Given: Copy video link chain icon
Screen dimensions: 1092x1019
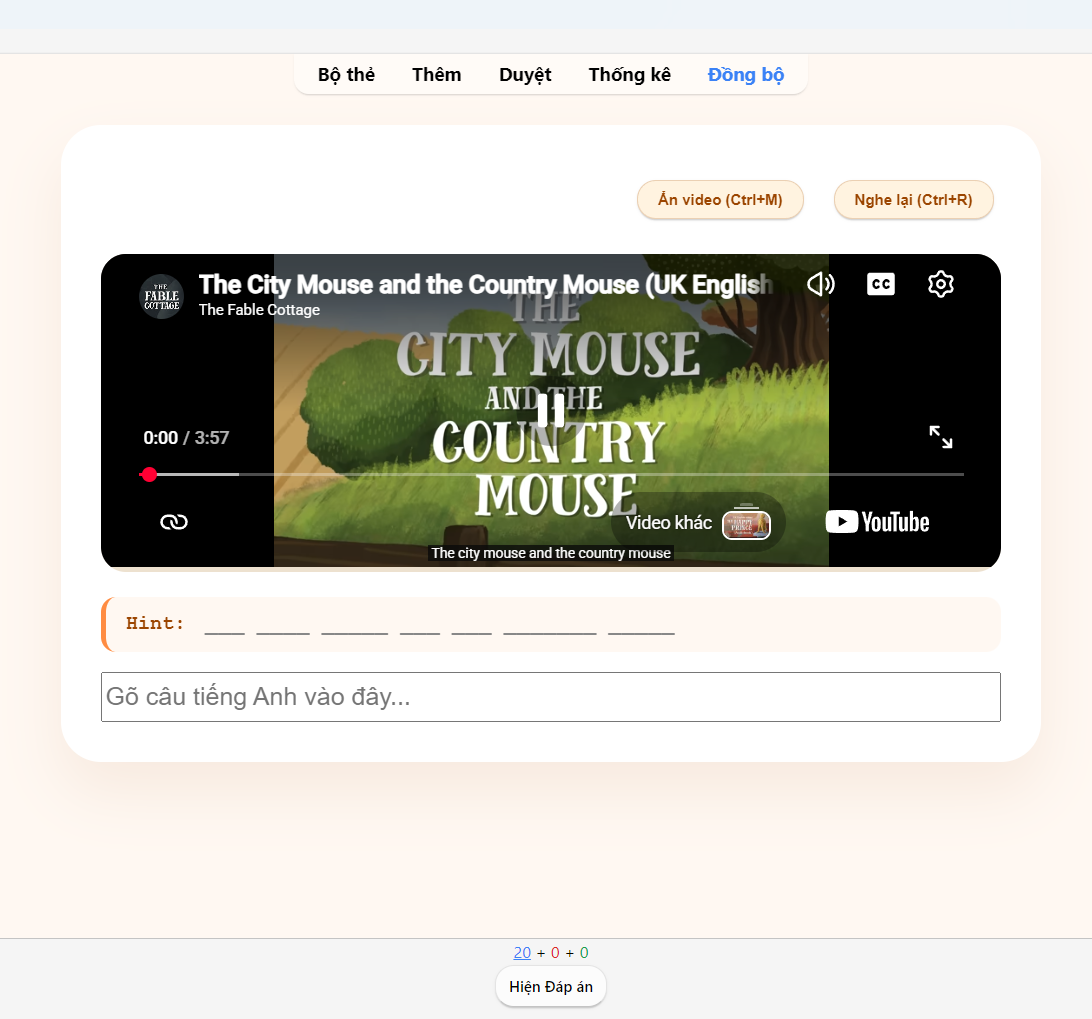Looking at the screenshot, I should tap(173, 522).
